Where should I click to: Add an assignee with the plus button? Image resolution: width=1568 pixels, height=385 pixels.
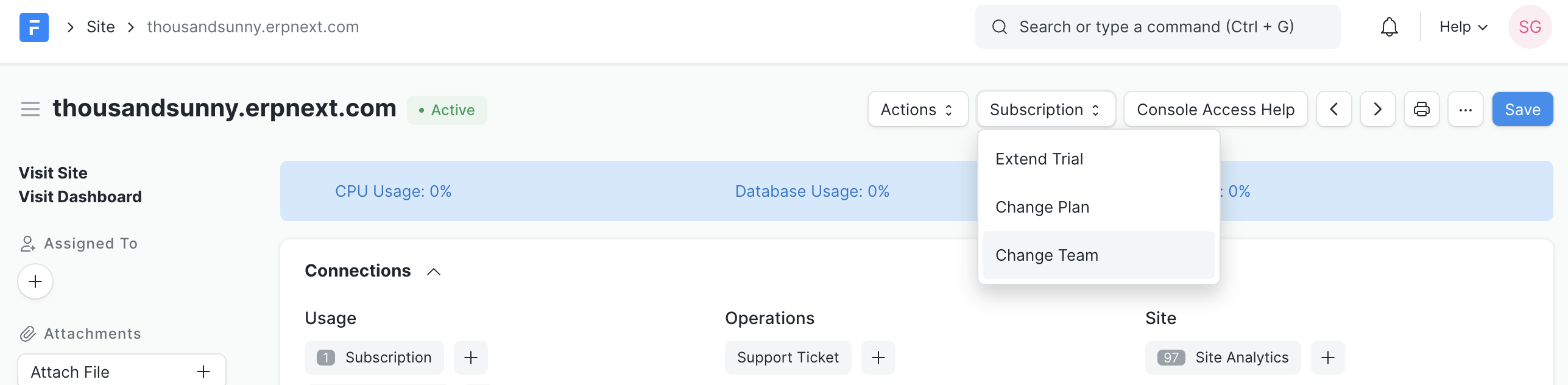tap(35, 281)
